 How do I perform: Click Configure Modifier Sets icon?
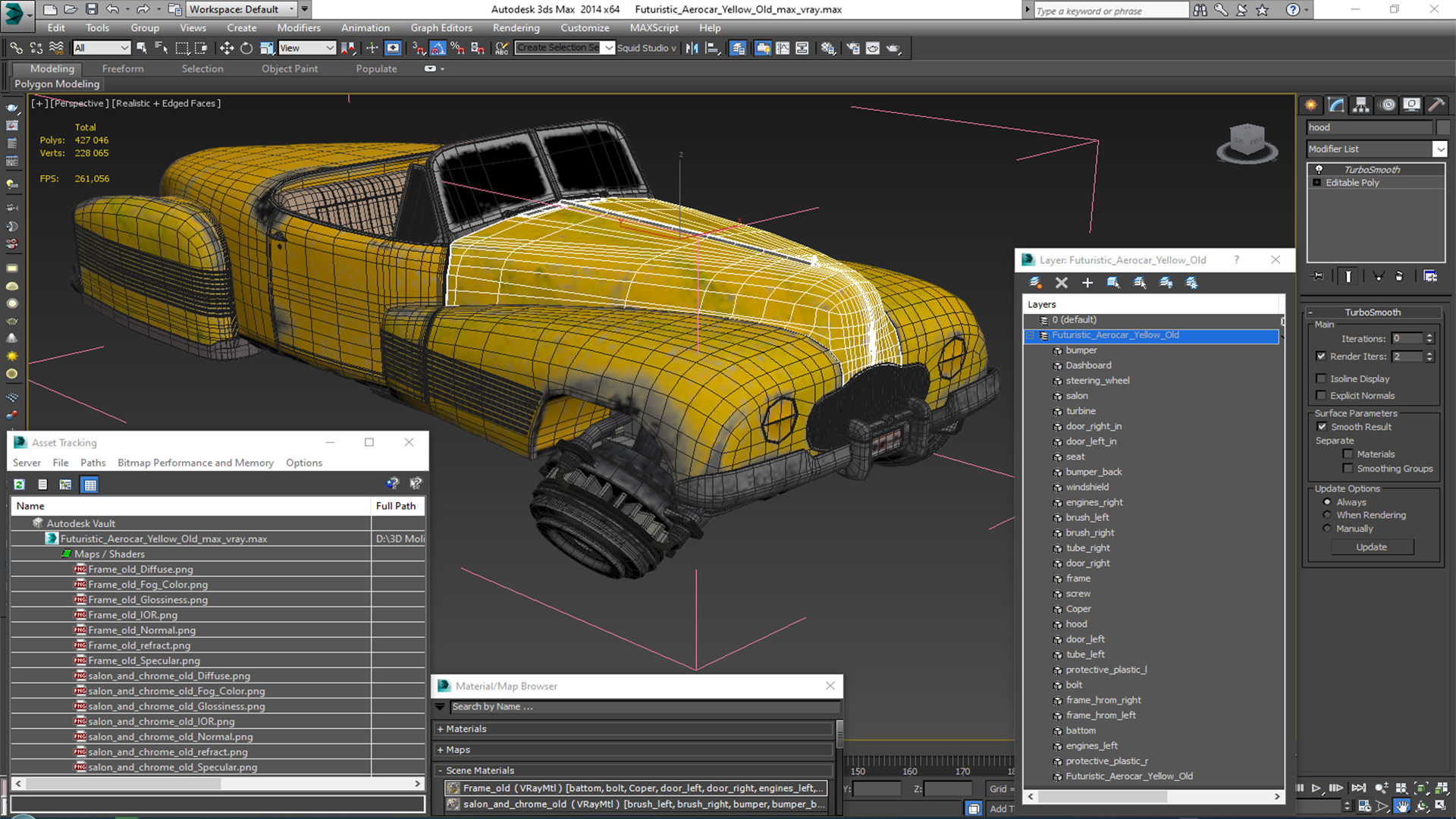(x=1430, y=276)
